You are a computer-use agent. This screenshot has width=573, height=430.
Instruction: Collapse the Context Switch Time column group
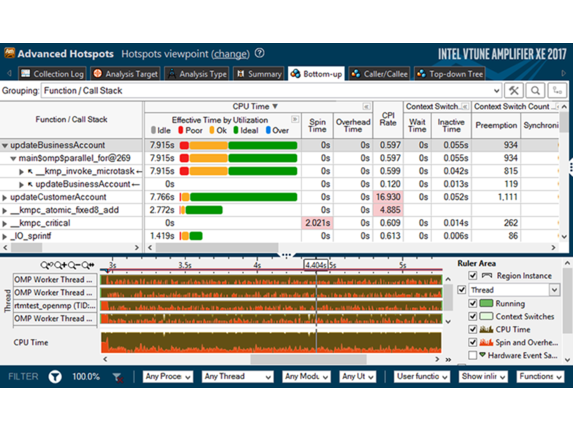tap(465, 107)
